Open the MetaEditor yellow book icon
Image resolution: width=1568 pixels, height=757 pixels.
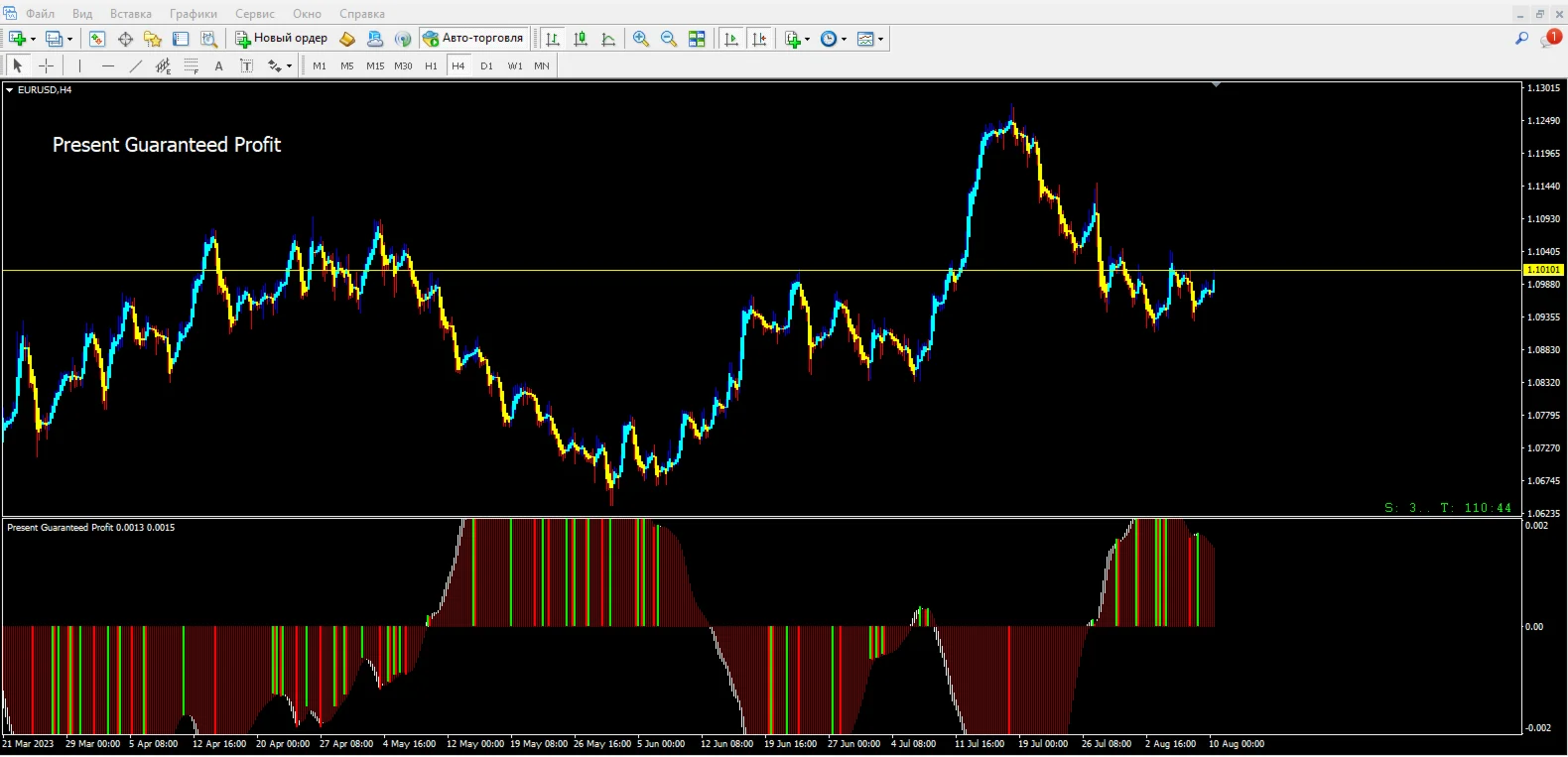tap(347, 39)
